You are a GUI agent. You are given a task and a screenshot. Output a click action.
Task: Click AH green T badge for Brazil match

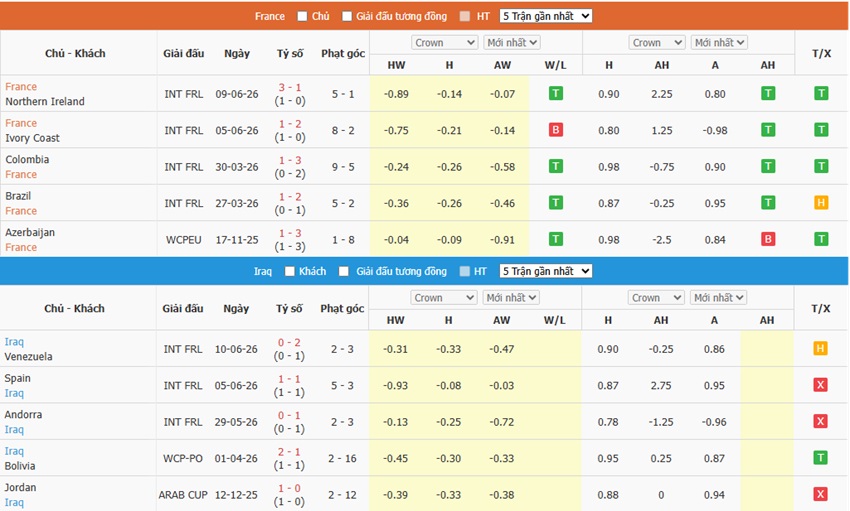pyautogui.click(x=768, y=203)
